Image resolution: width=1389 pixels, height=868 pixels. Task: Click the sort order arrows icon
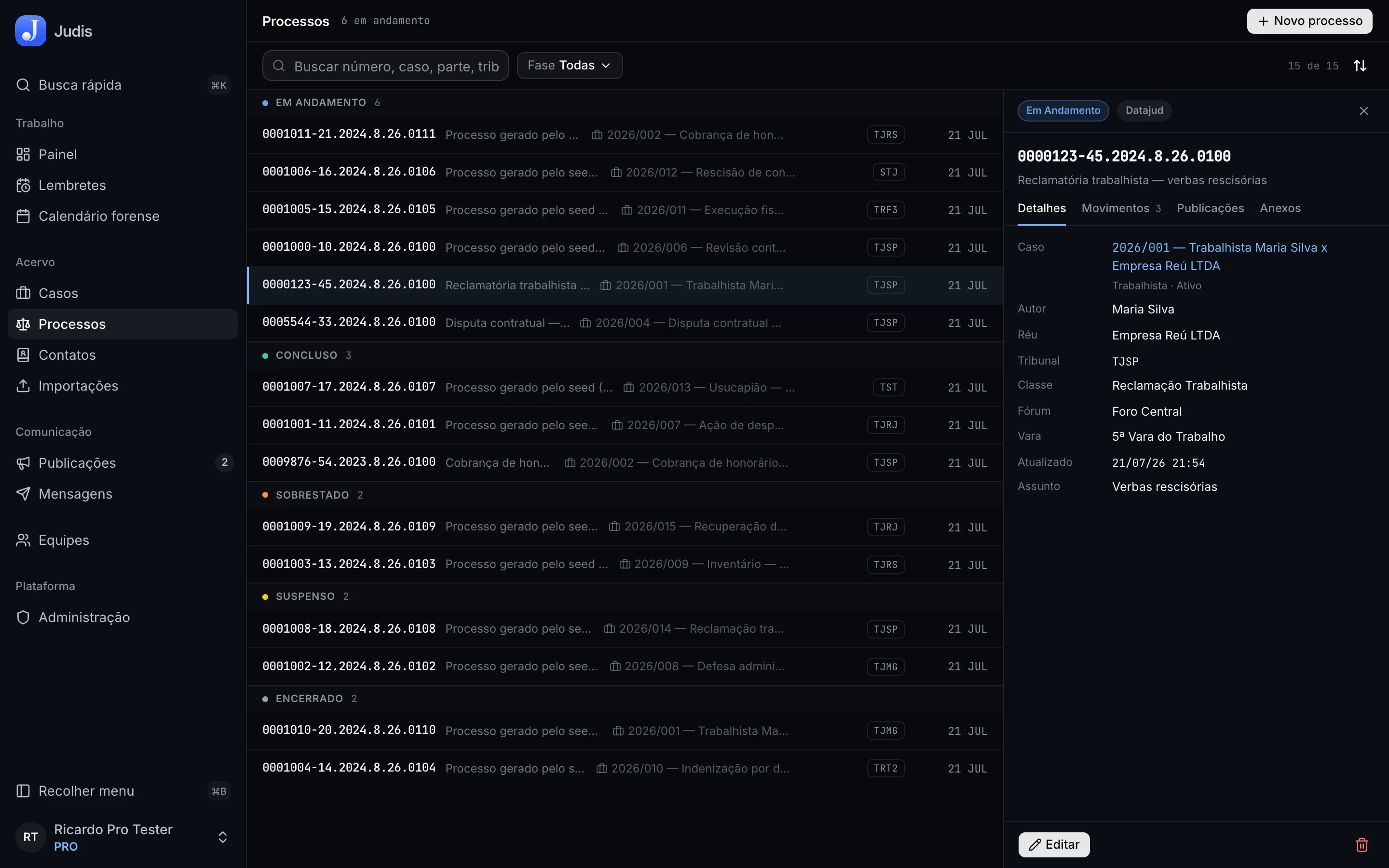pos(1360,66)
